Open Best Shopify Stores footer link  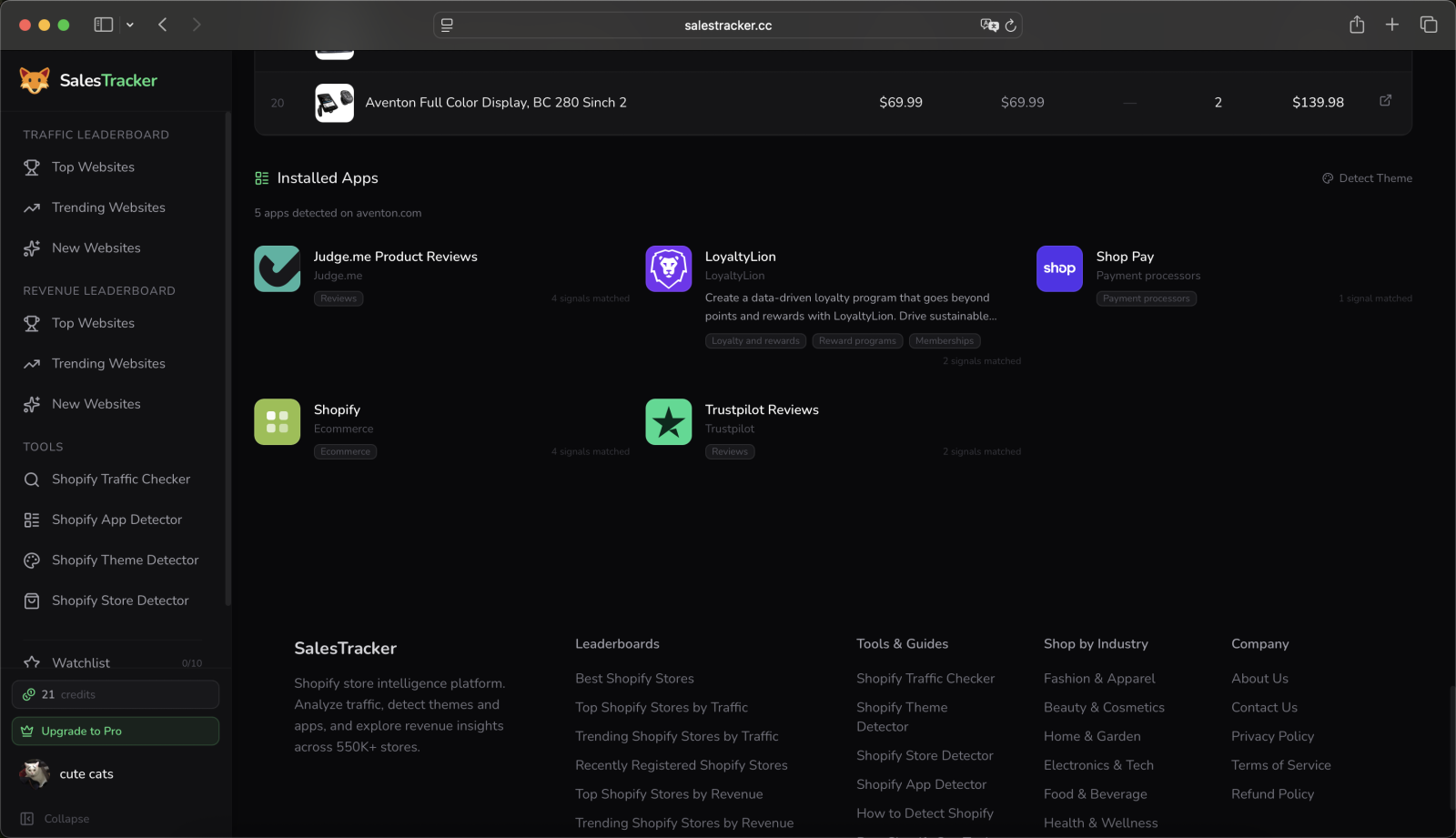pos(634,679)
